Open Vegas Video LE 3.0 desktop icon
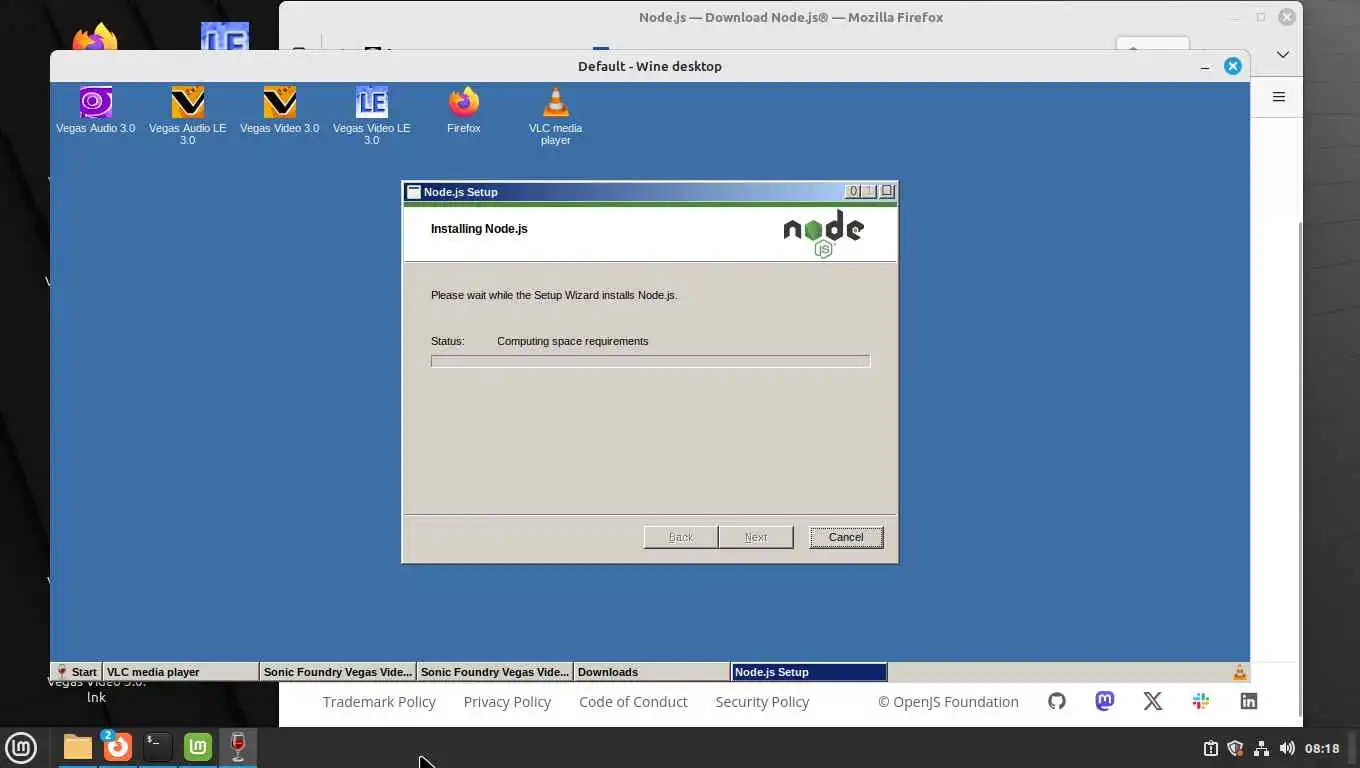This screenshot has width=1360, height=768. click(372, 116)
